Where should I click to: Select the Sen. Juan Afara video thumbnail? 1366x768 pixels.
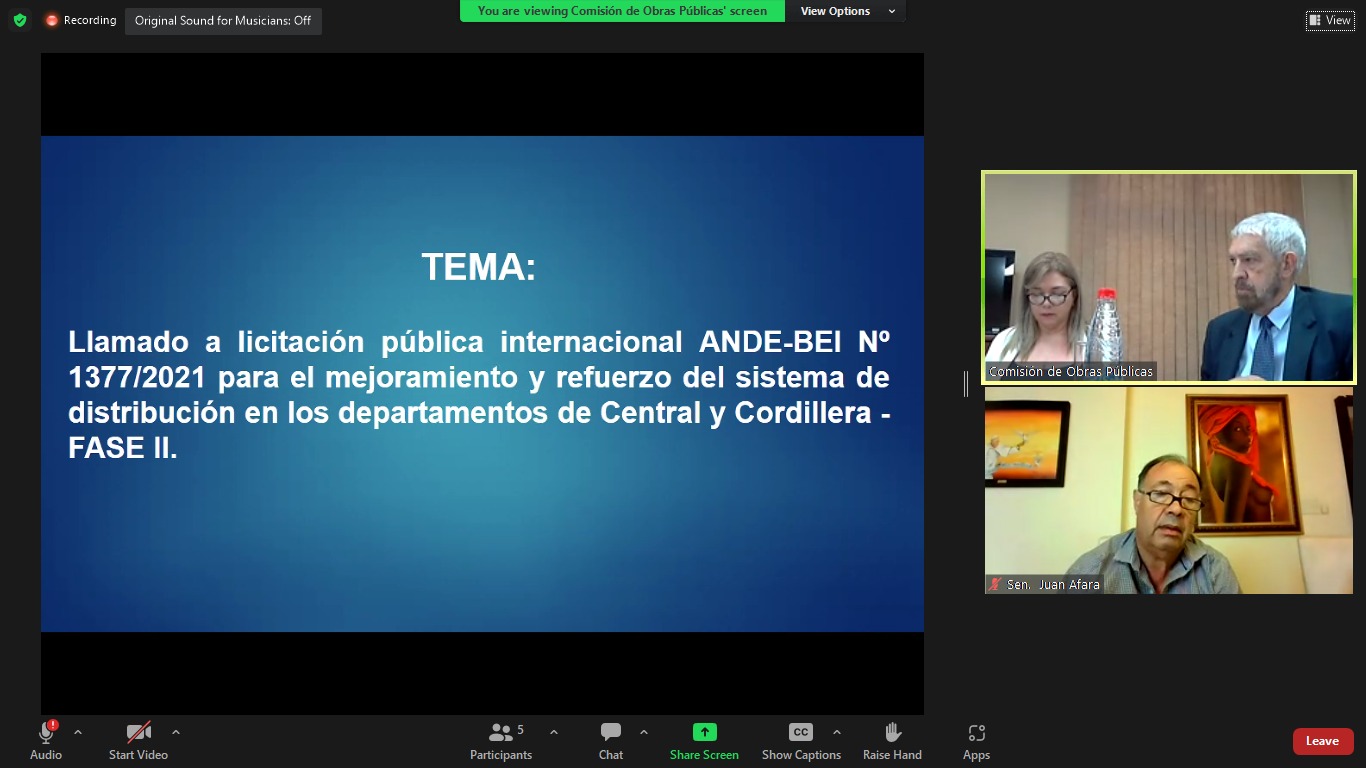click(x=1169, y=491)
